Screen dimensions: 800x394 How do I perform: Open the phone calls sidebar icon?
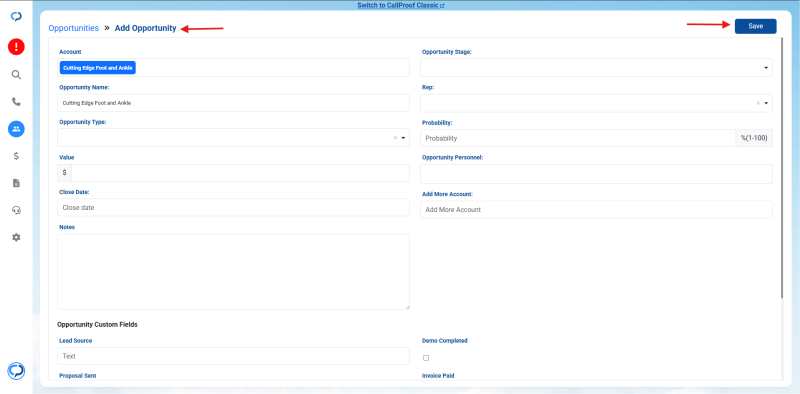click(16, 102)
